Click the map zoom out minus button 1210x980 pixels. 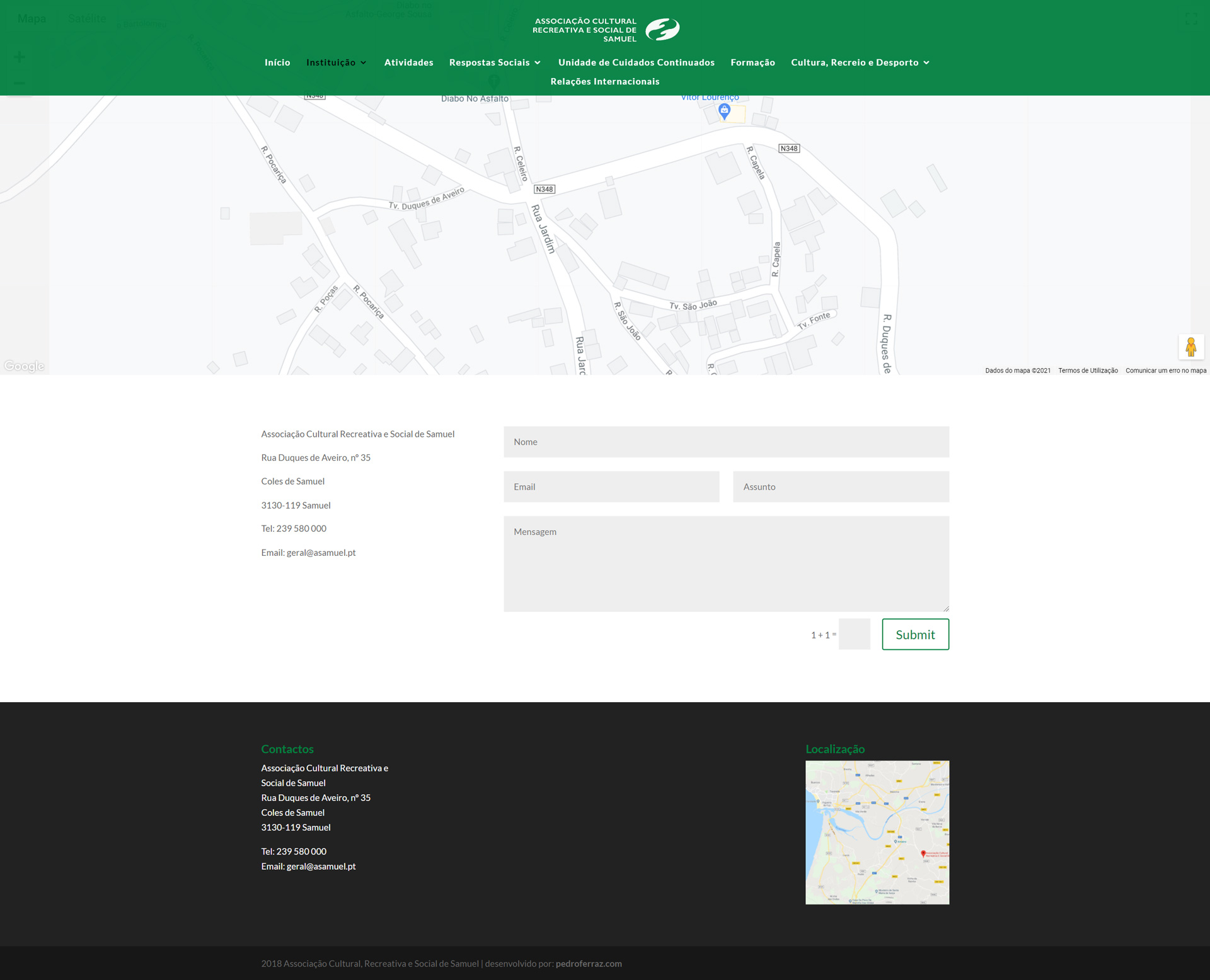20,83
